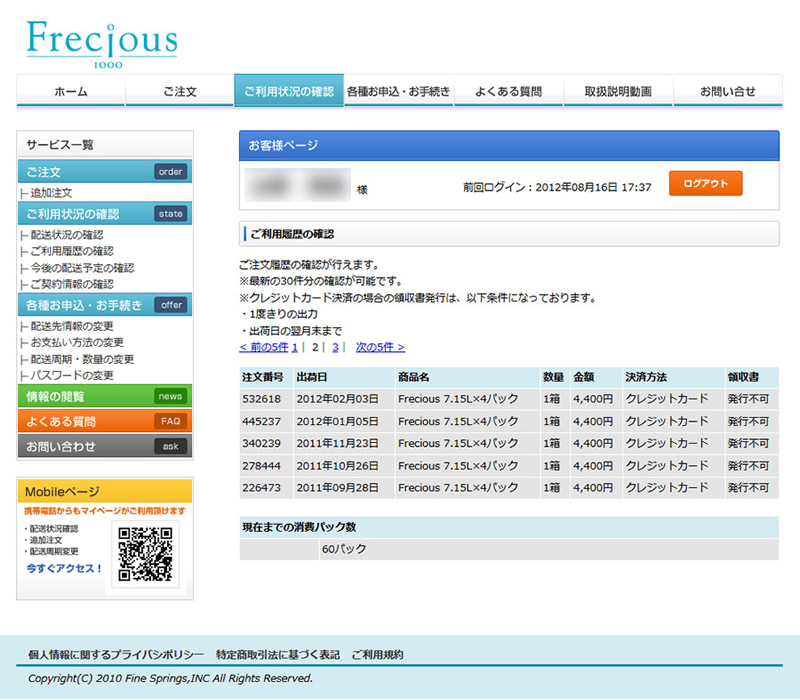Select お支払い方法の変更 in the sidebar
Viewport: 800px width, 700px height.
click(77, 342)
